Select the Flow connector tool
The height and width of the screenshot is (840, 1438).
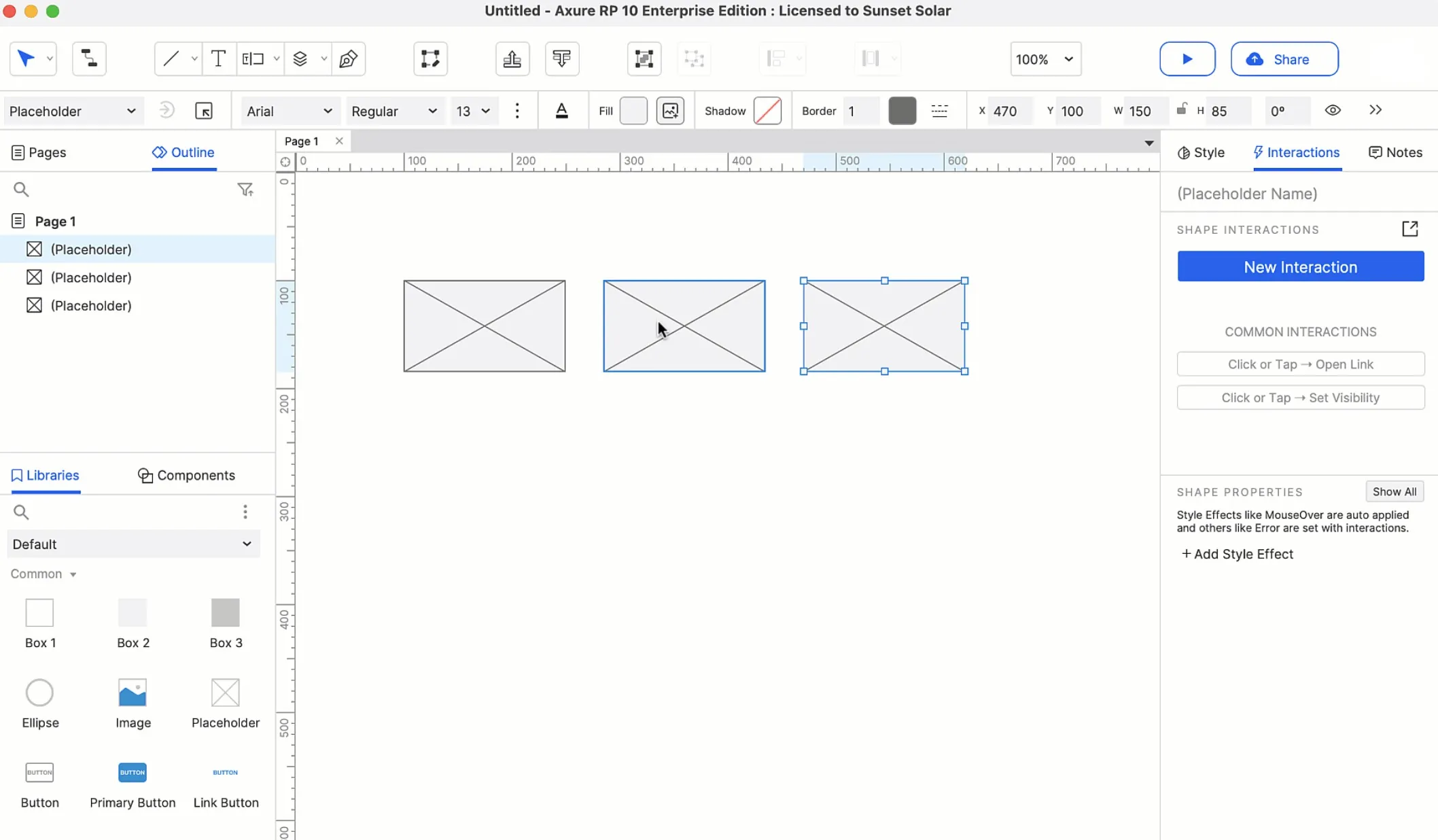(89, 58)
